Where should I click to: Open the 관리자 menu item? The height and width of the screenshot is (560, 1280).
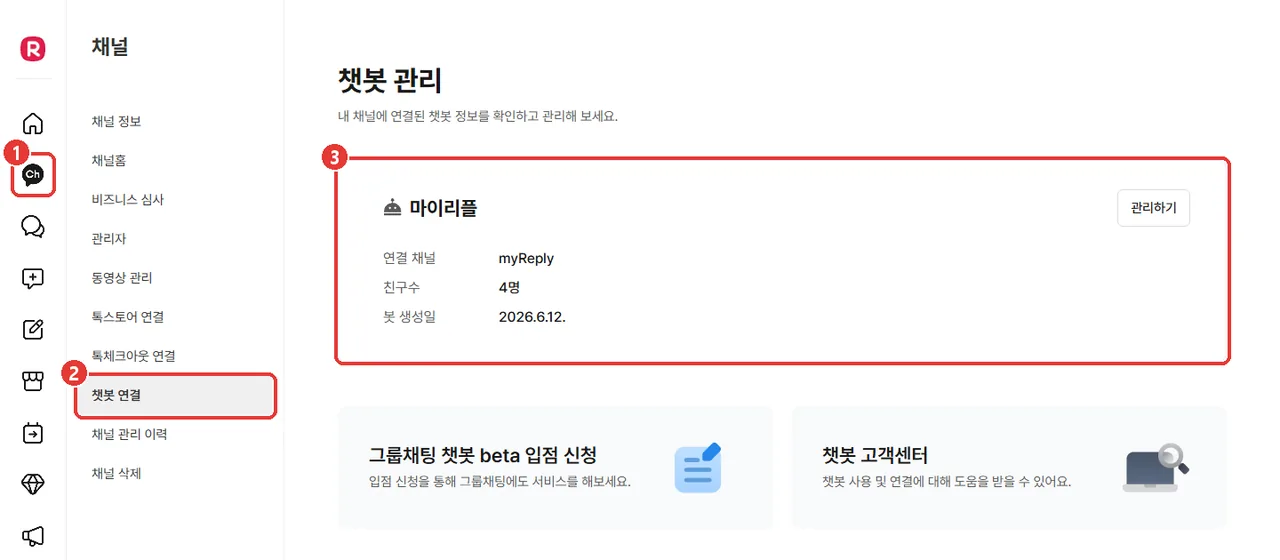click(108, 238)
